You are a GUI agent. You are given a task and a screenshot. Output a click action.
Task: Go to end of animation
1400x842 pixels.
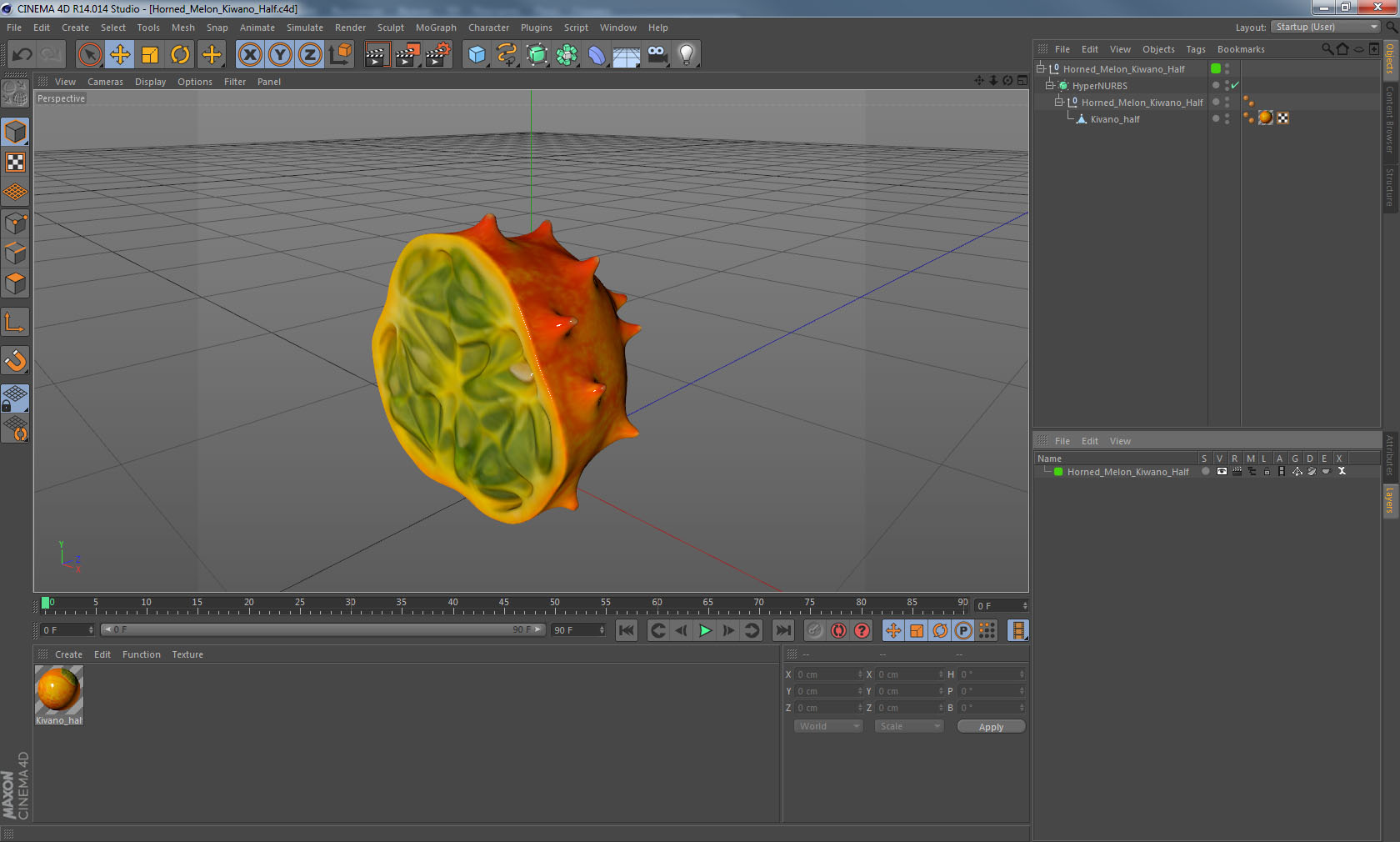click(x=783, y=630)
